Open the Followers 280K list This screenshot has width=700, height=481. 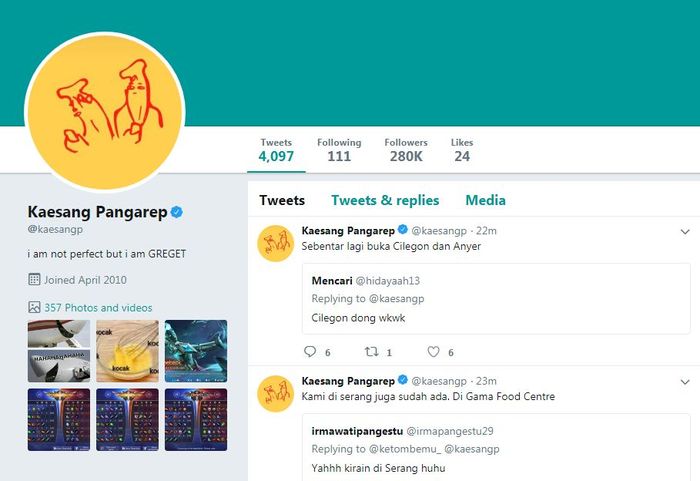pos(406,150)
